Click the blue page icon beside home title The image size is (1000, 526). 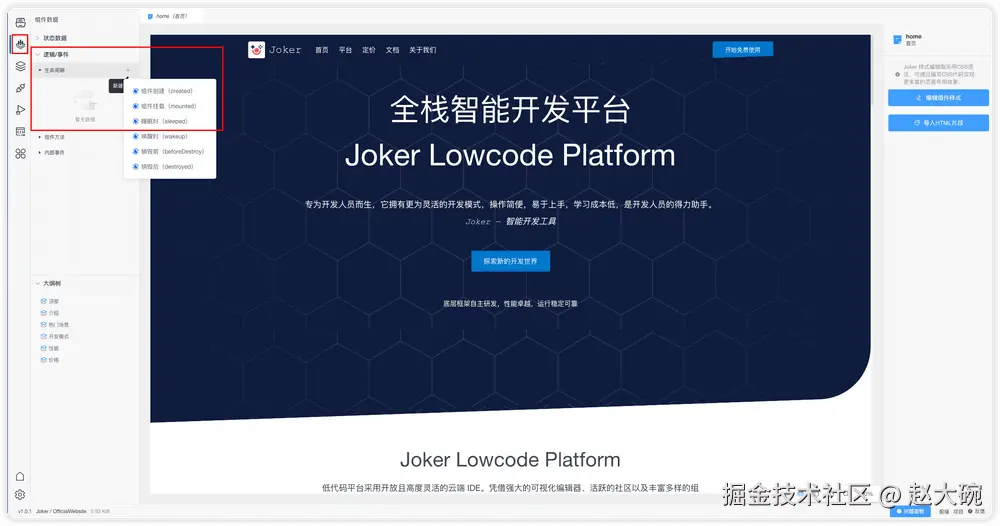897,40
